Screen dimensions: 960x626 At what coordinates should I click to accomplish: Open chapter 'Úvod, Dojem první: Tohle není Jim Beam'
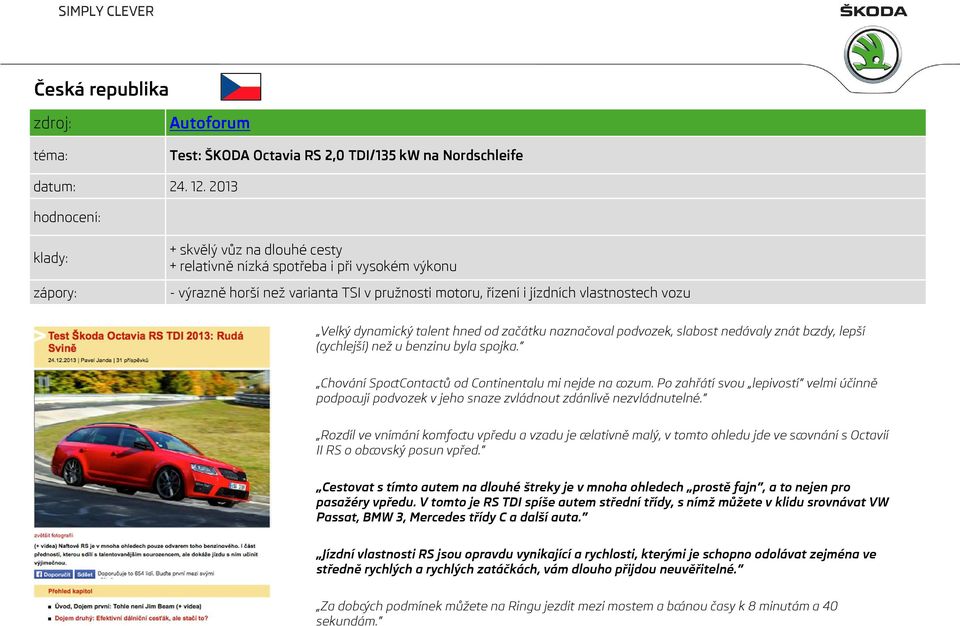click(128, 606)
